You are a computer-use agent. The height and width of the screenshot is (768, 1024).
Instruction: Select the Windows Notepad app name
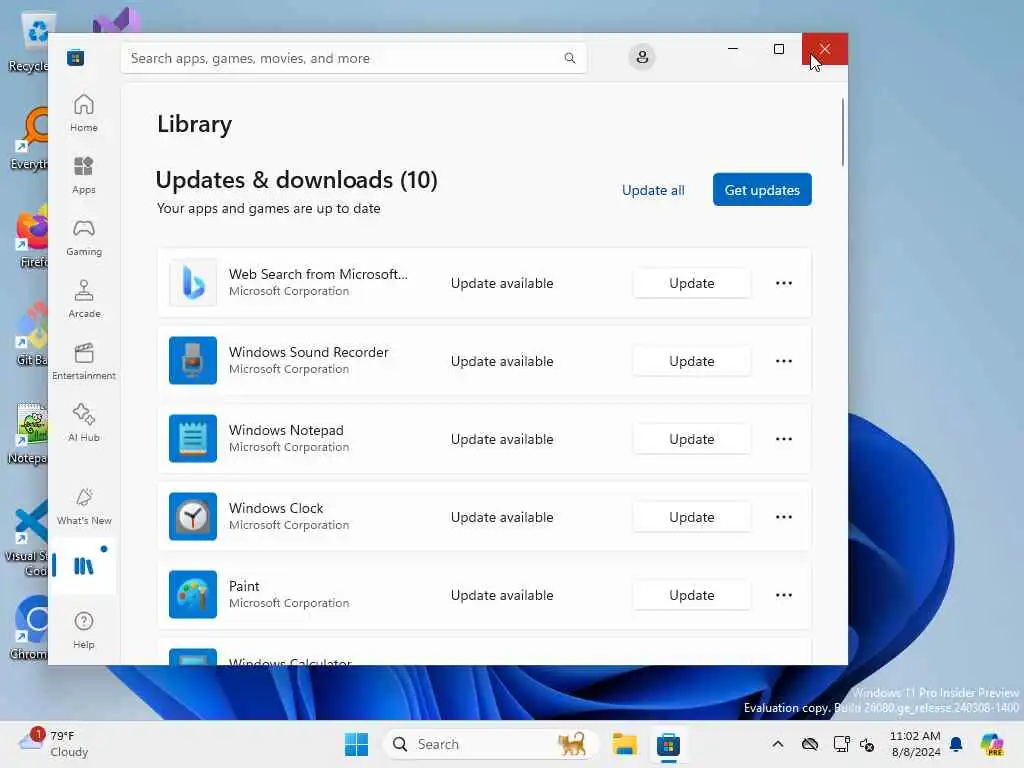coord(286,430)
